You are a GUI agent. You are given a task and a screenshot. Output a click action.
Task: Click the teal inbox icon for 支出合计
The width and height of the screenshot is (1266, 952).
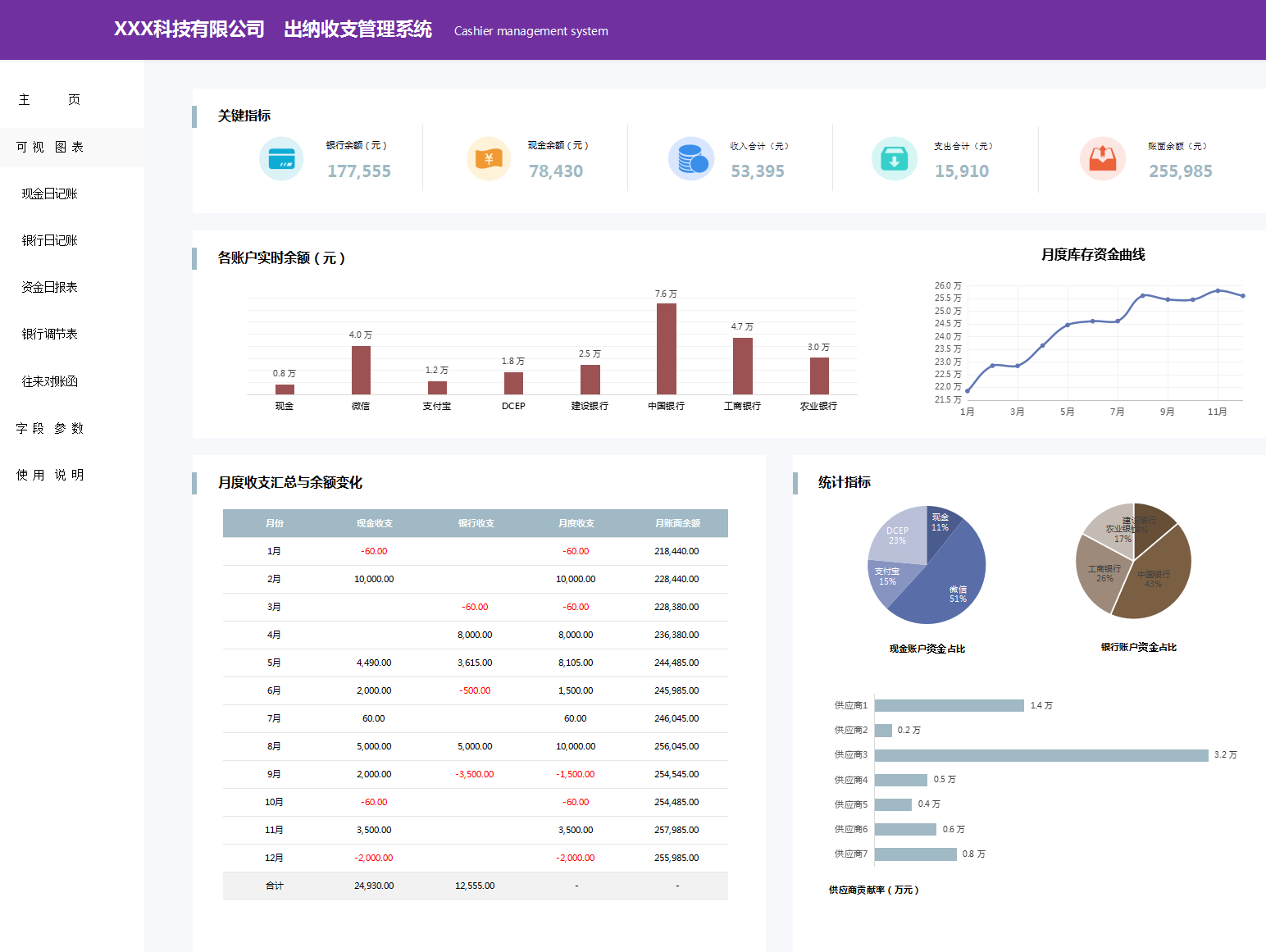pos(895,158)
